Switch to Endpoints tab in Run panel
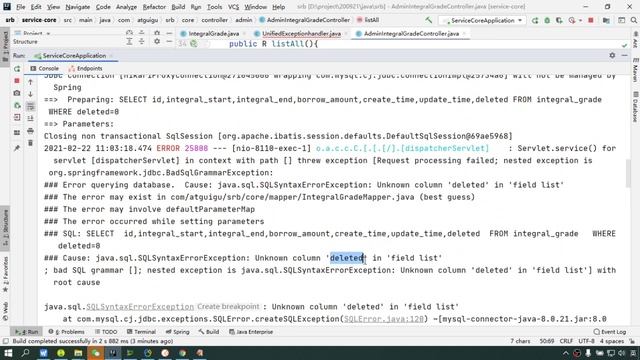The width and height of the screenshot is (640, 360). coord(85,69)
